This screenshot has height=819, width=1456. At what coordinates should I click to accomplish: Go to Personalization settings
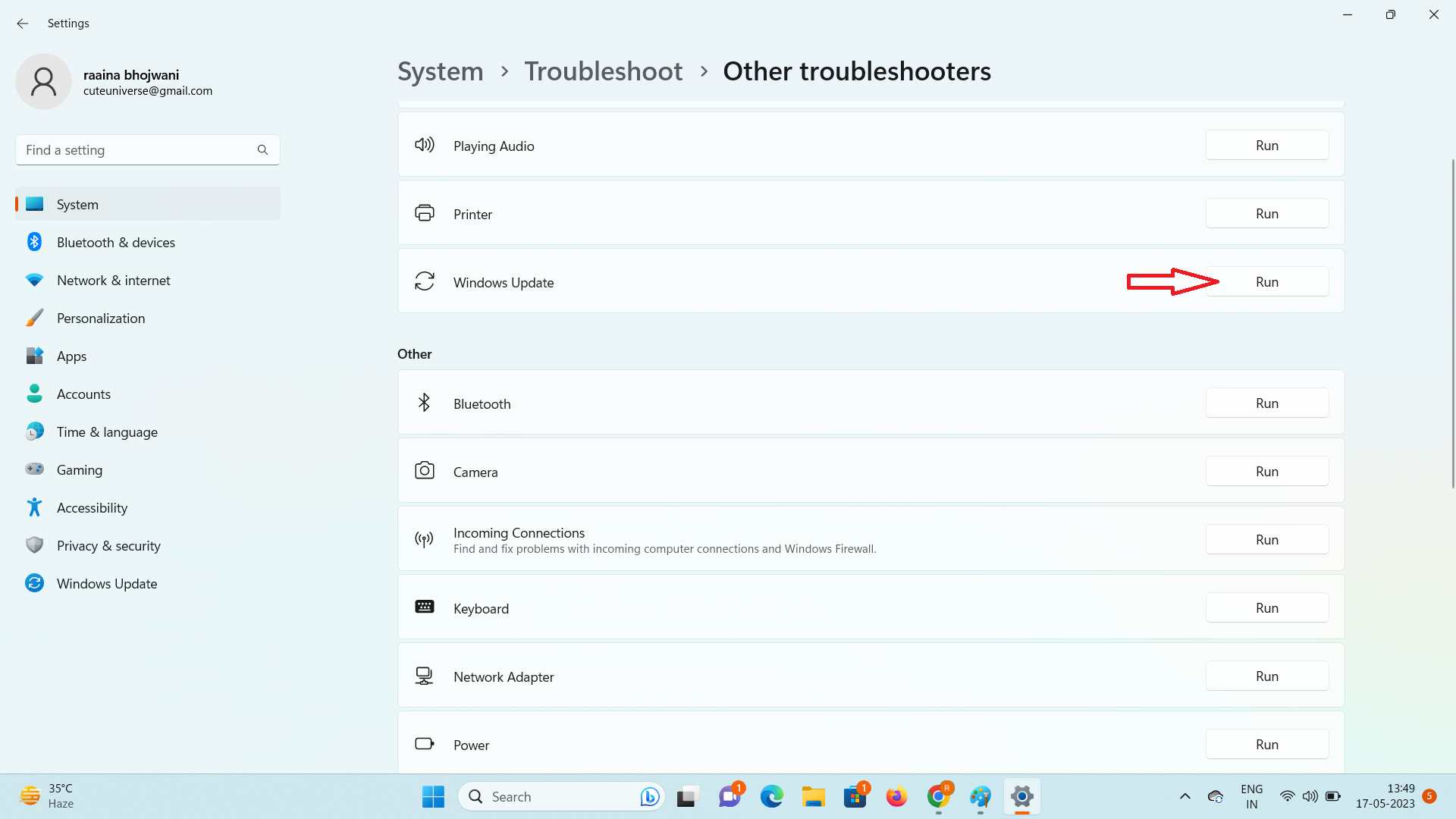(100, 318)
